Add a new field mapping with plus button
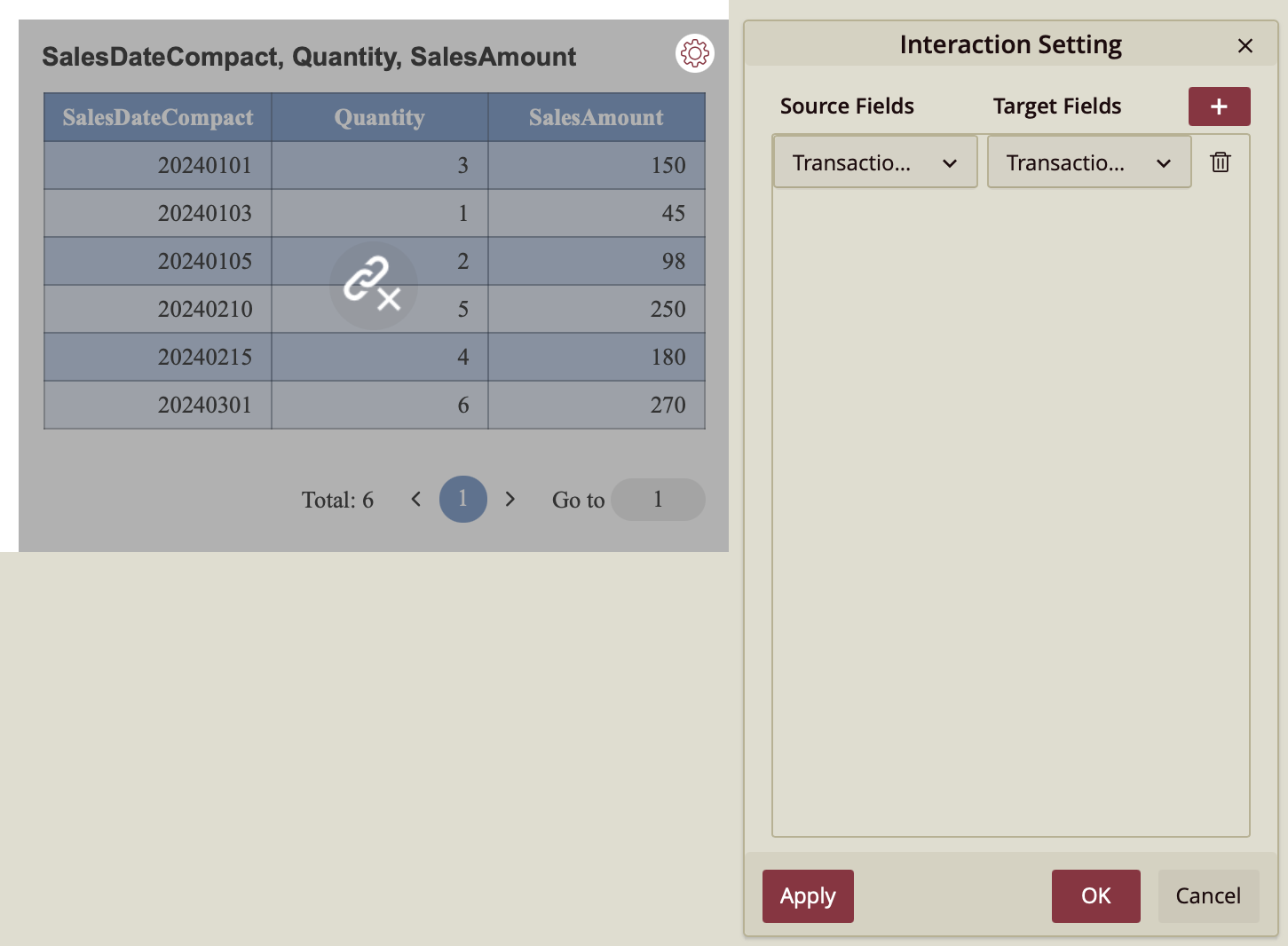 (1219, 106)
